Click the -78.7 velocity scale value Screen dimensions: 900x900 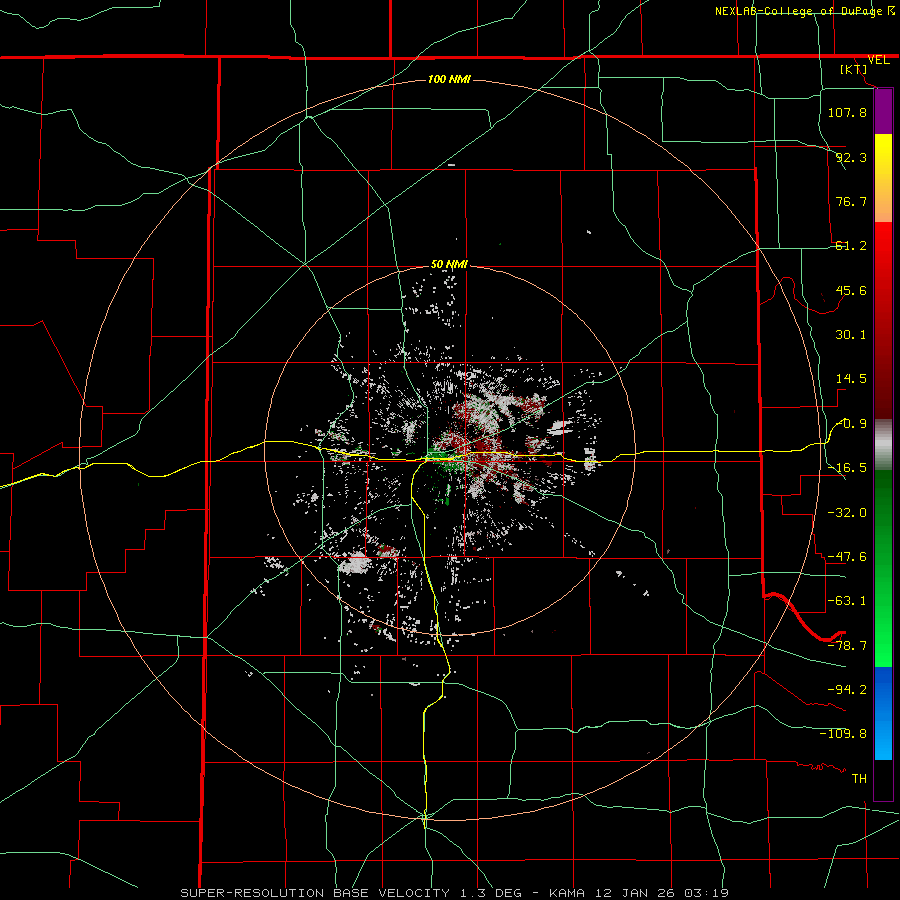[847, 646]
